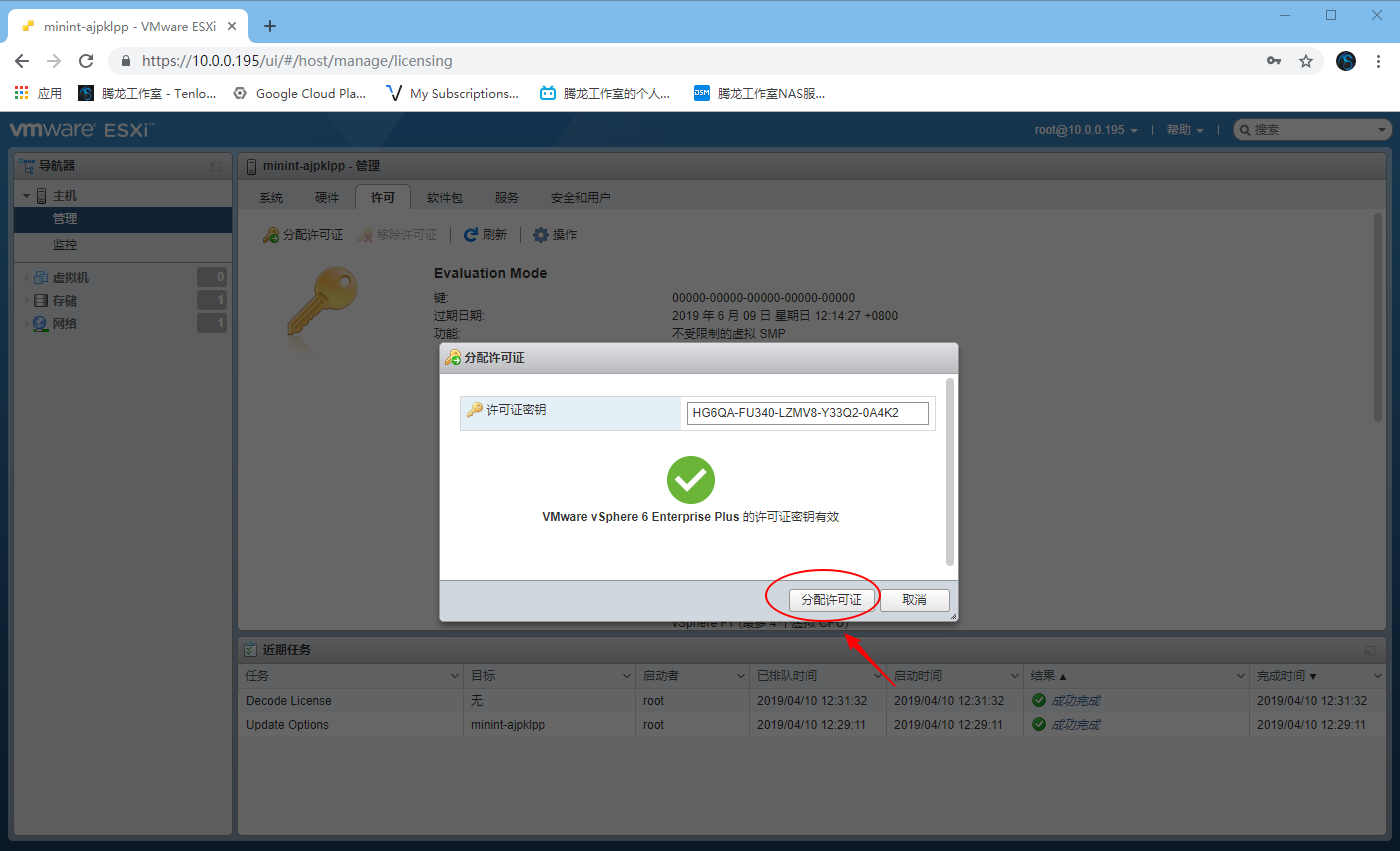Switch to the Packages (软件包) tab

[445, 198]
